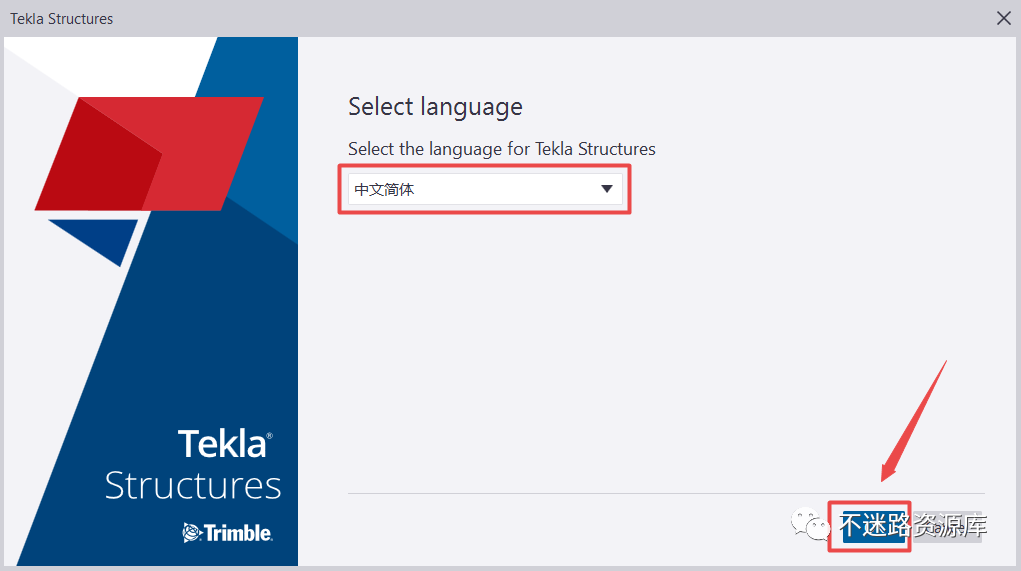Click the registered trademark symbol beside Tekla
The image size is (1021, 571).
270,436
